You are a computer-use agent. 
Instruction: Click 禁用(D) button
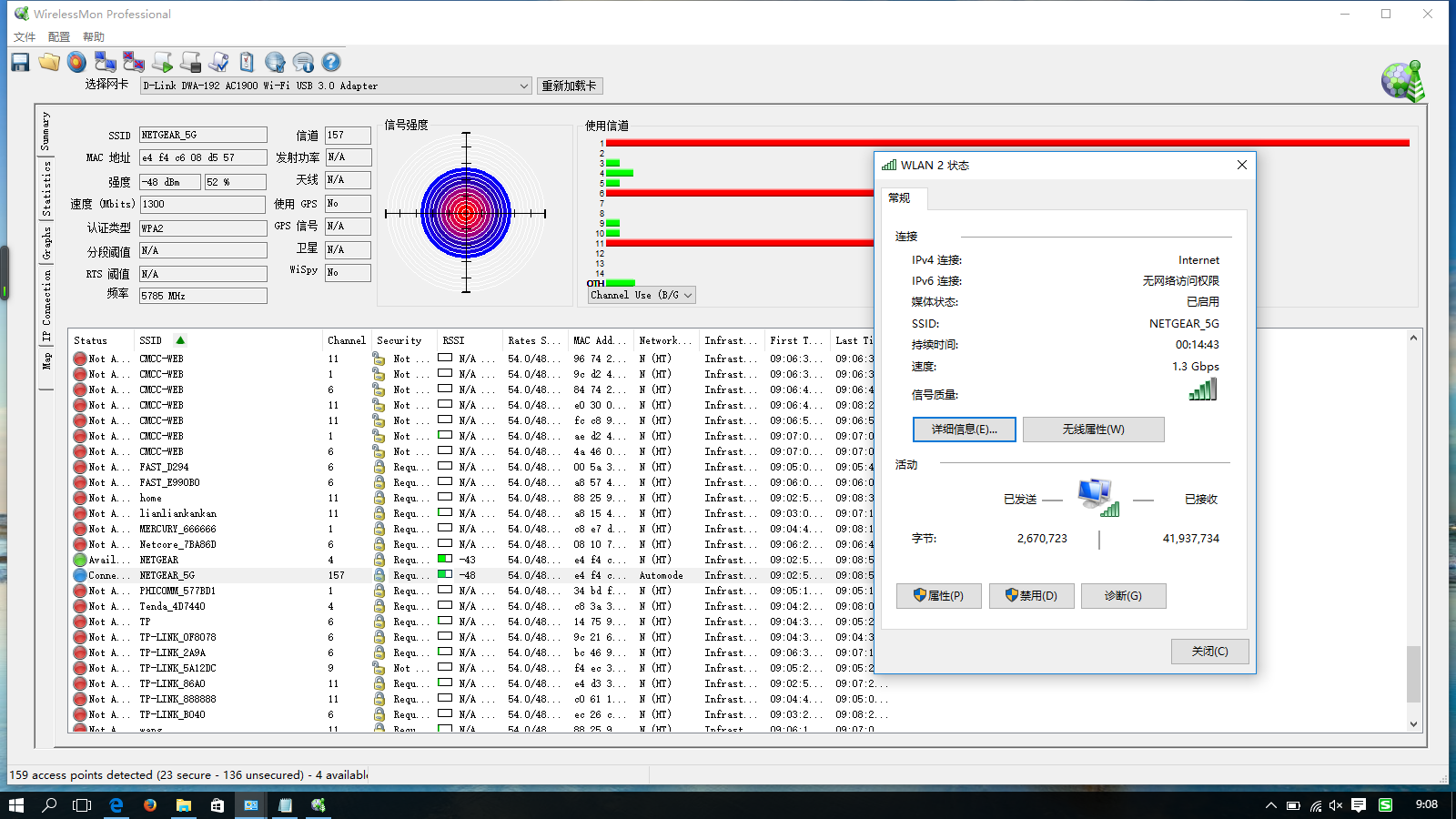[x=1032, y=596]
